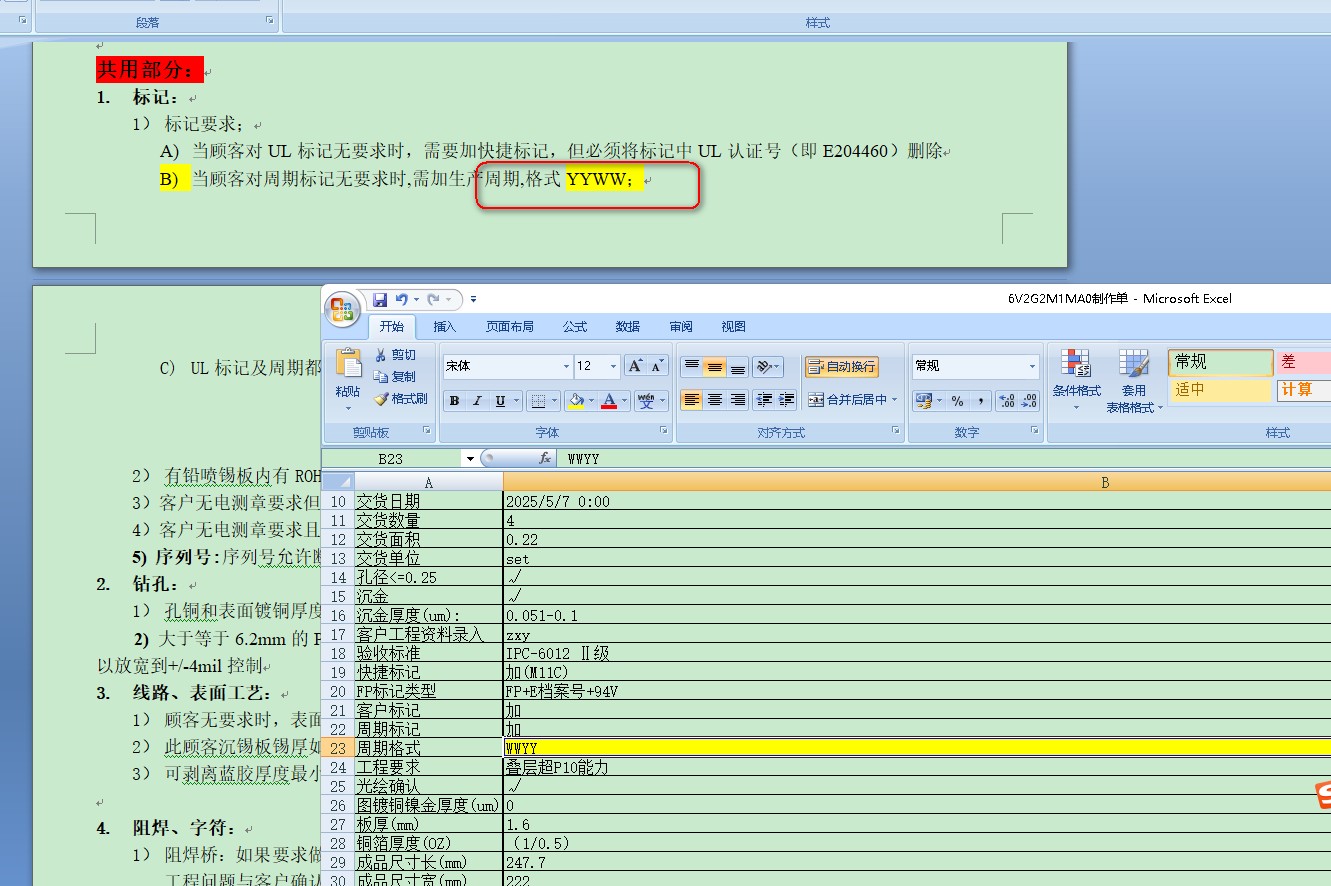Open the font color dropdown arrow
The image size is (1331, 886).
[624, 401]
